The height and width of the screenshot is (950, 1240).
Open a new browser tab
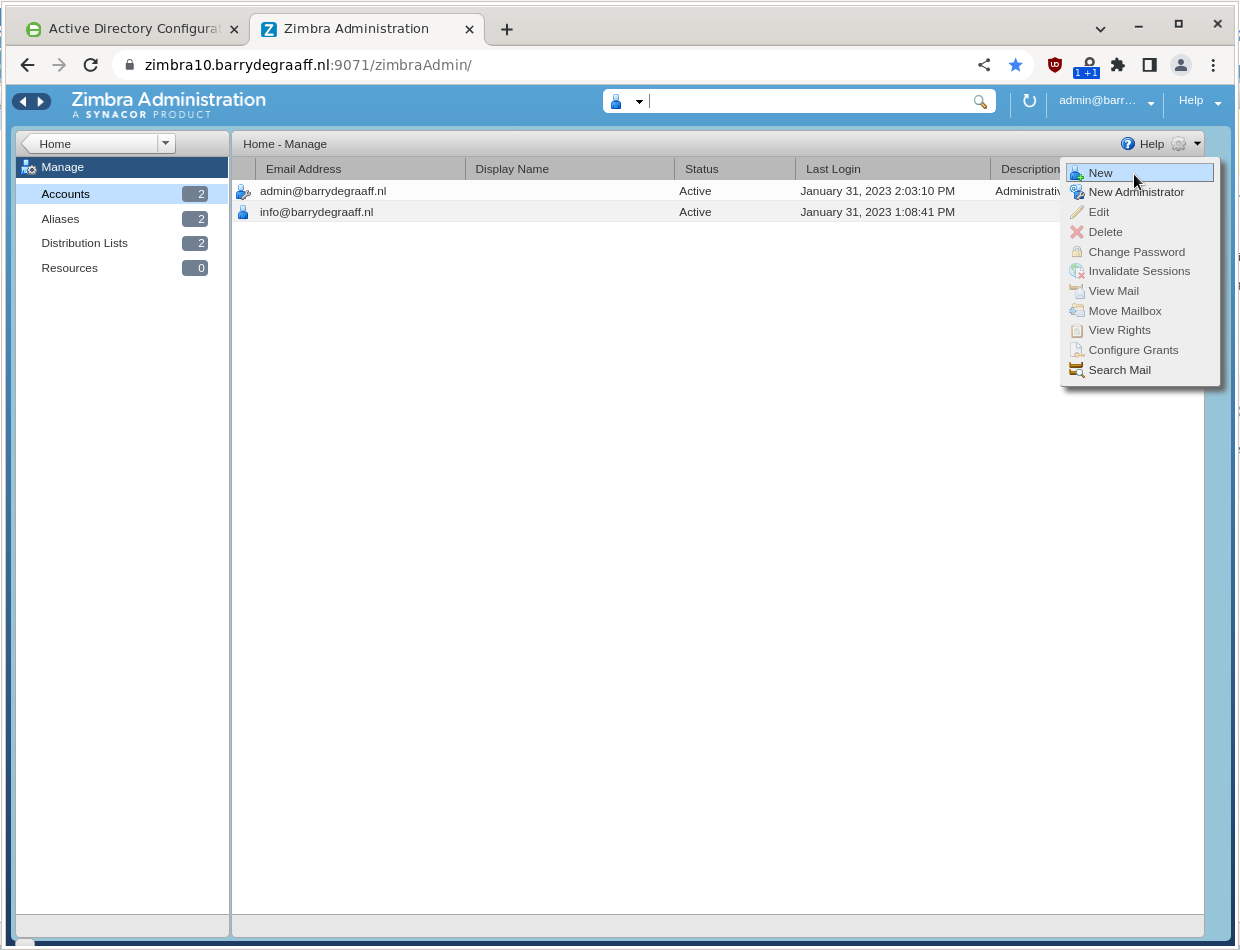(507, 29)
